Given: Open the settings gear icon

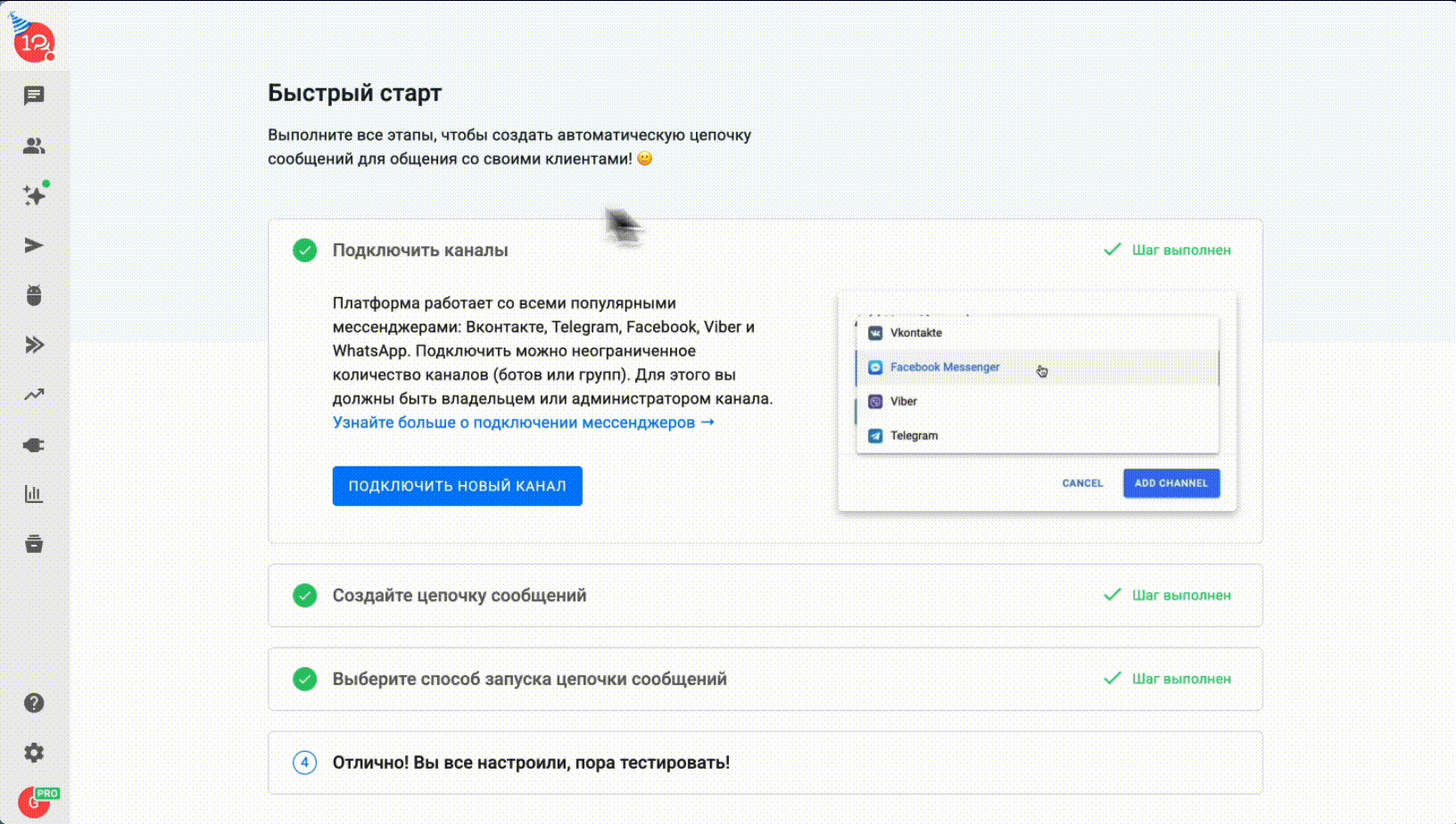Looking at the screenshot, I should 34,753.
